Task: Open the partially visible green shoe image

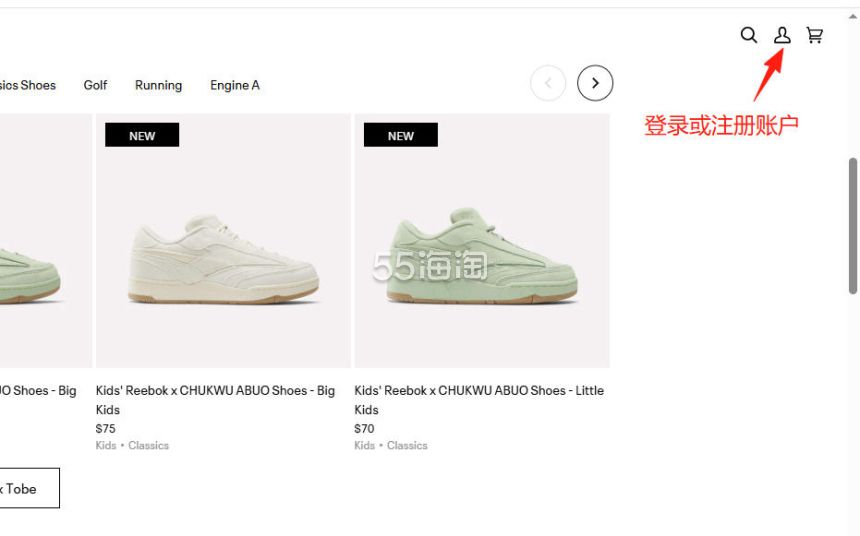Action: [46, 240]
